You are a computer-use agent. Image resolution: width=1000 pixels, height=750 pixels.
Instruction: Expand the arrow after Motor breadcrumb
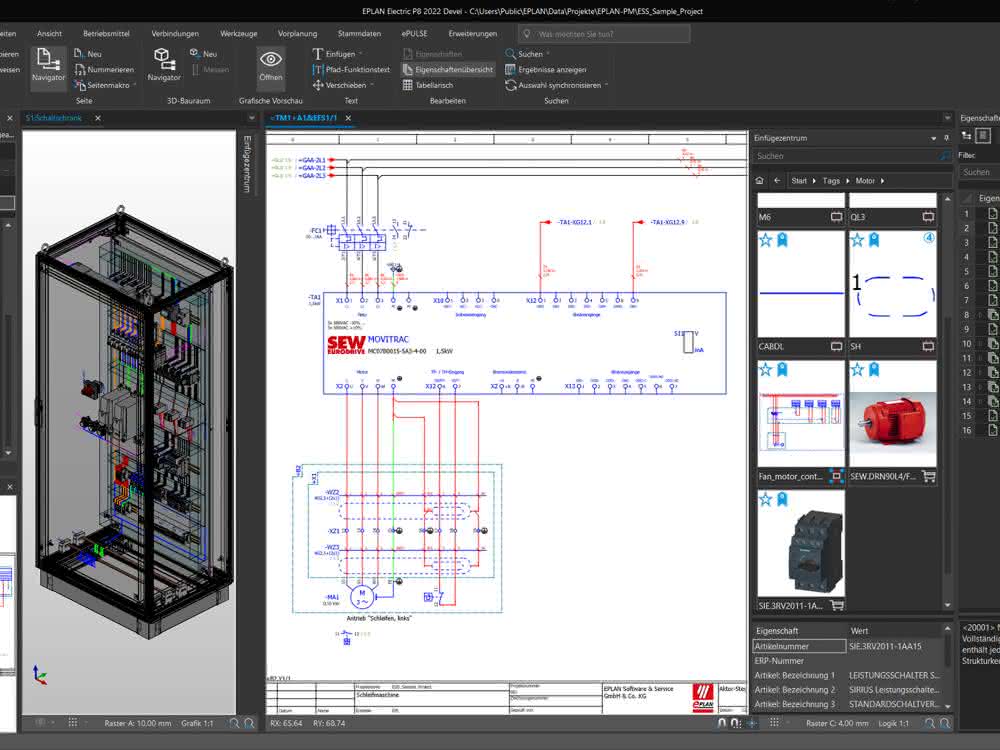[x=883, y=181]
